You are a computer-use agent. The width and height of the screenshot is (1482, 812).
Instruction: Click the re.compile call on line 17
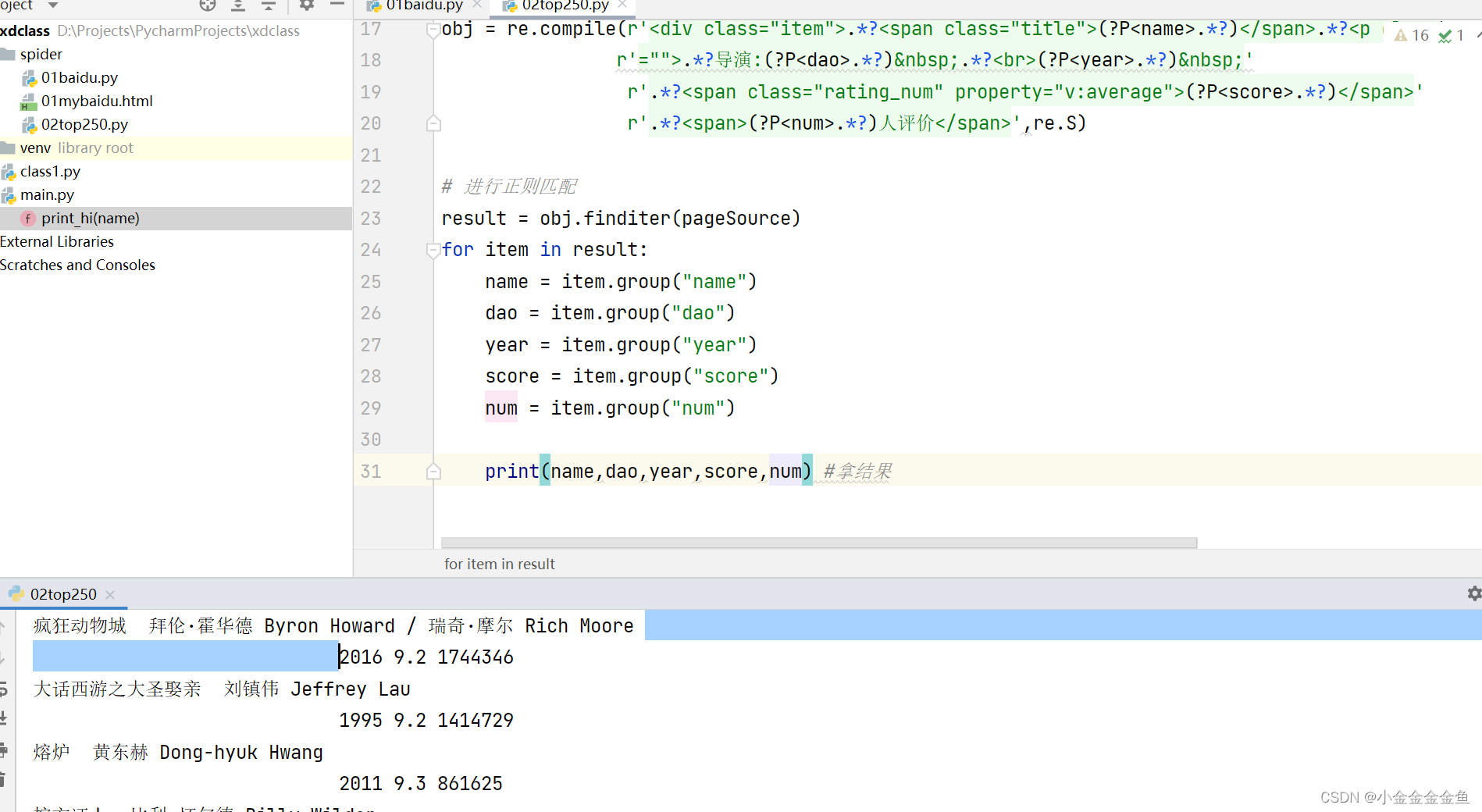[x=561, y=30]
